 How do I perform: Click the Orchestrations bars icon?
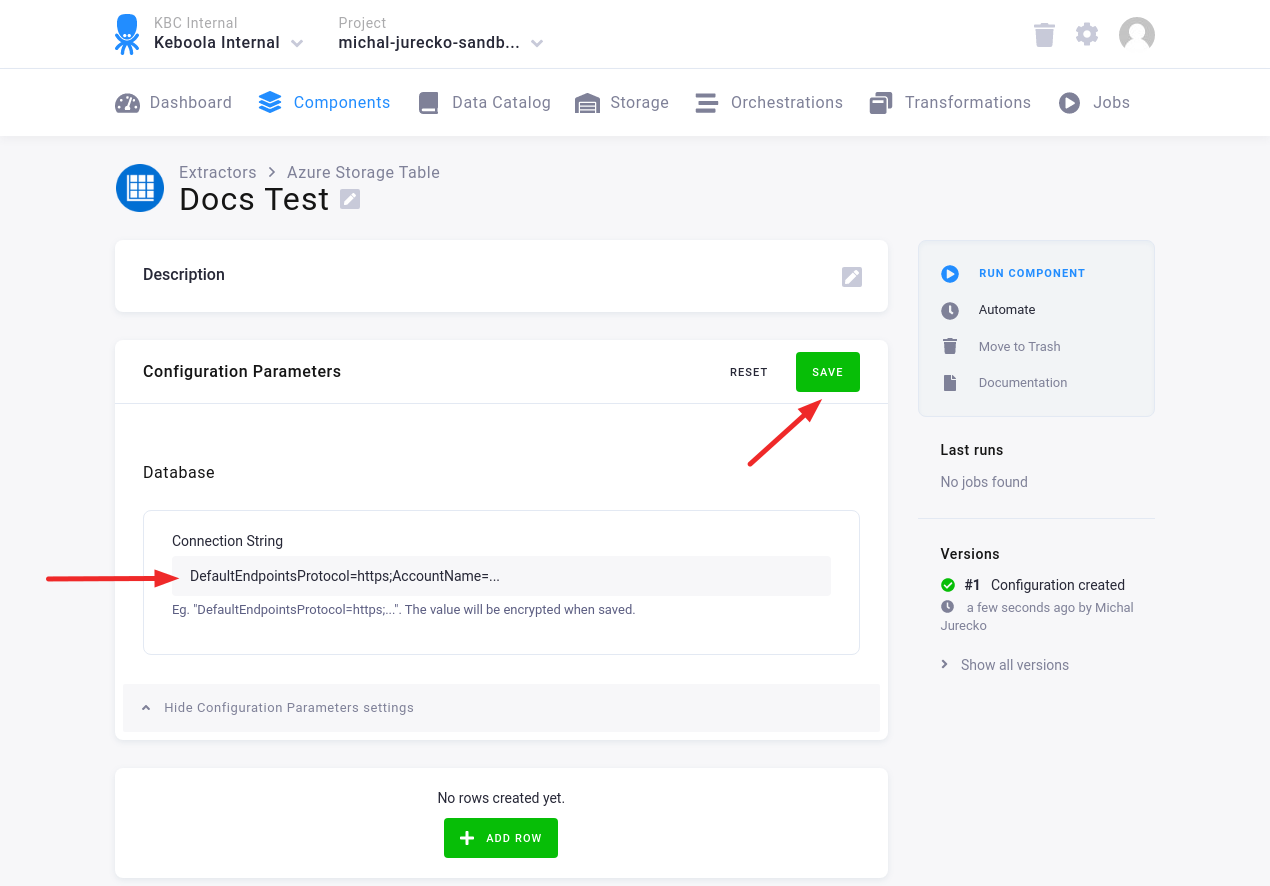(x=707, y=103)
